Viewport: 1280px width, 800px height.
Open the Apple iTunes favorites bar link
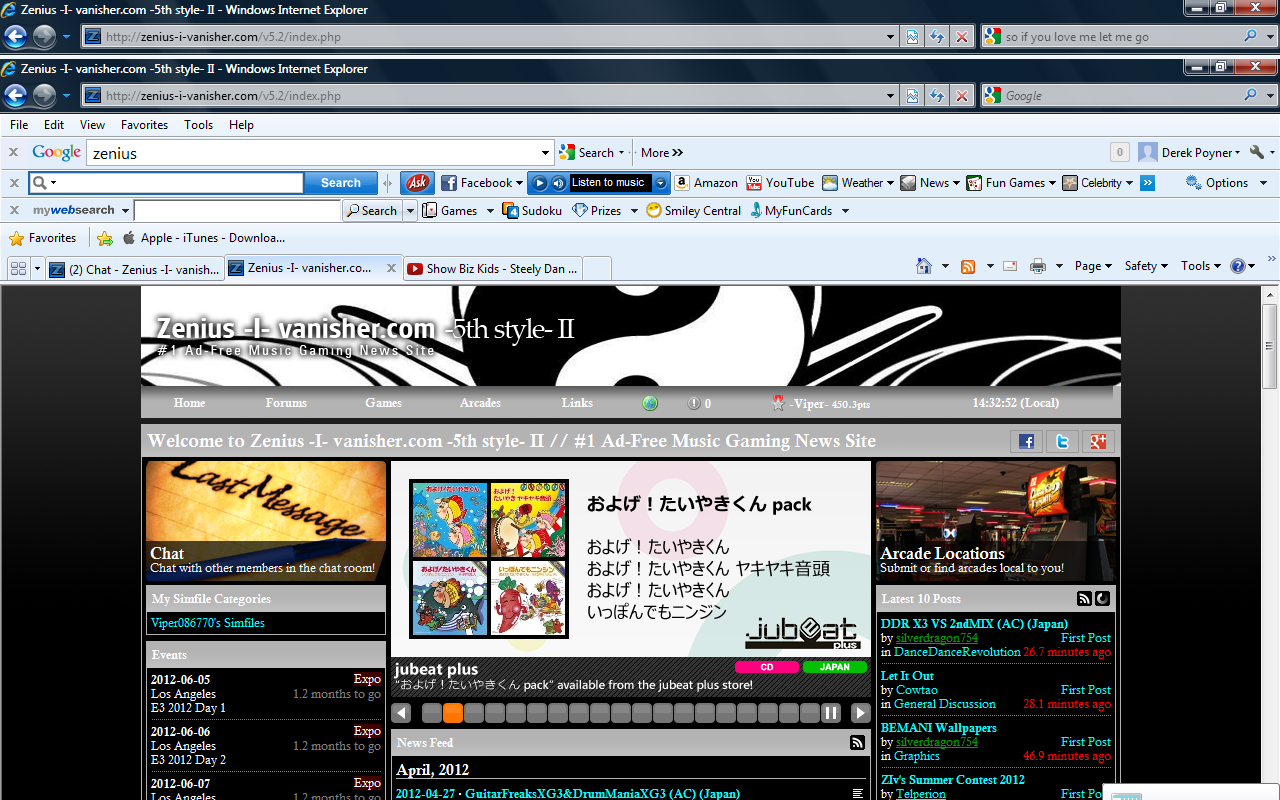pos(204,238)
